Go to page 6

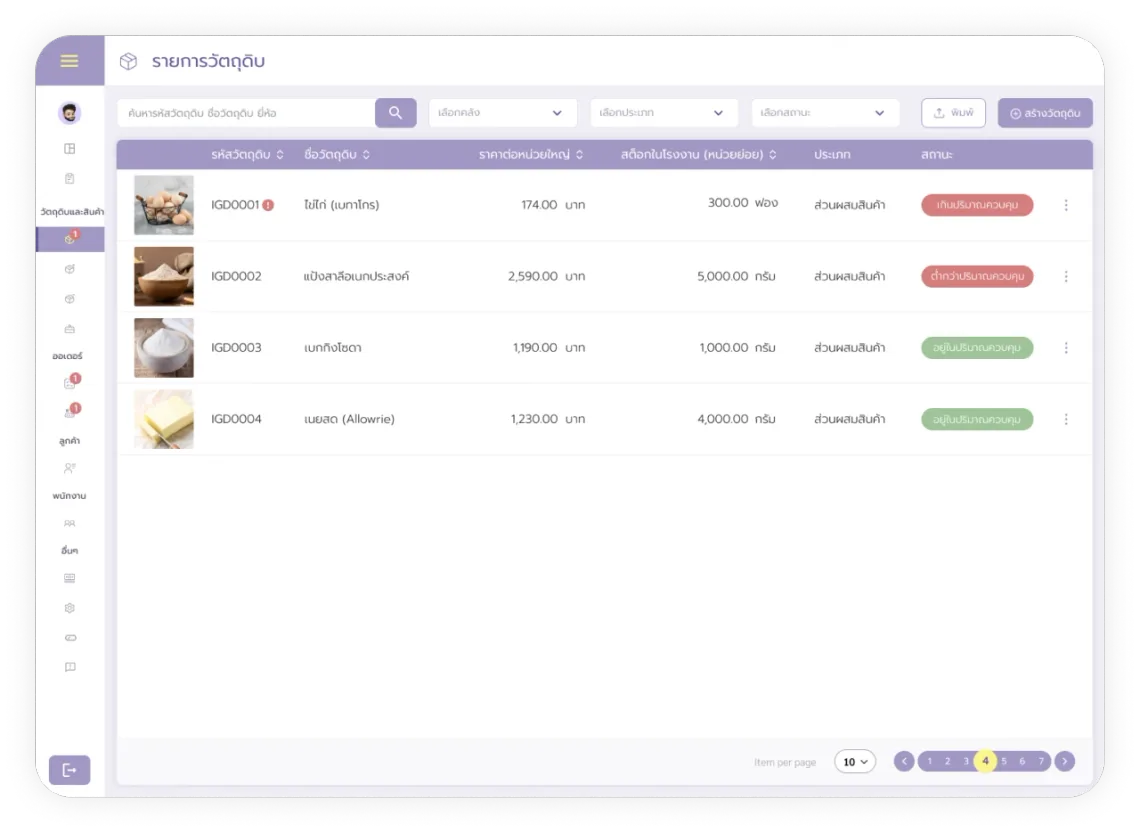(x=1022, y=761)
